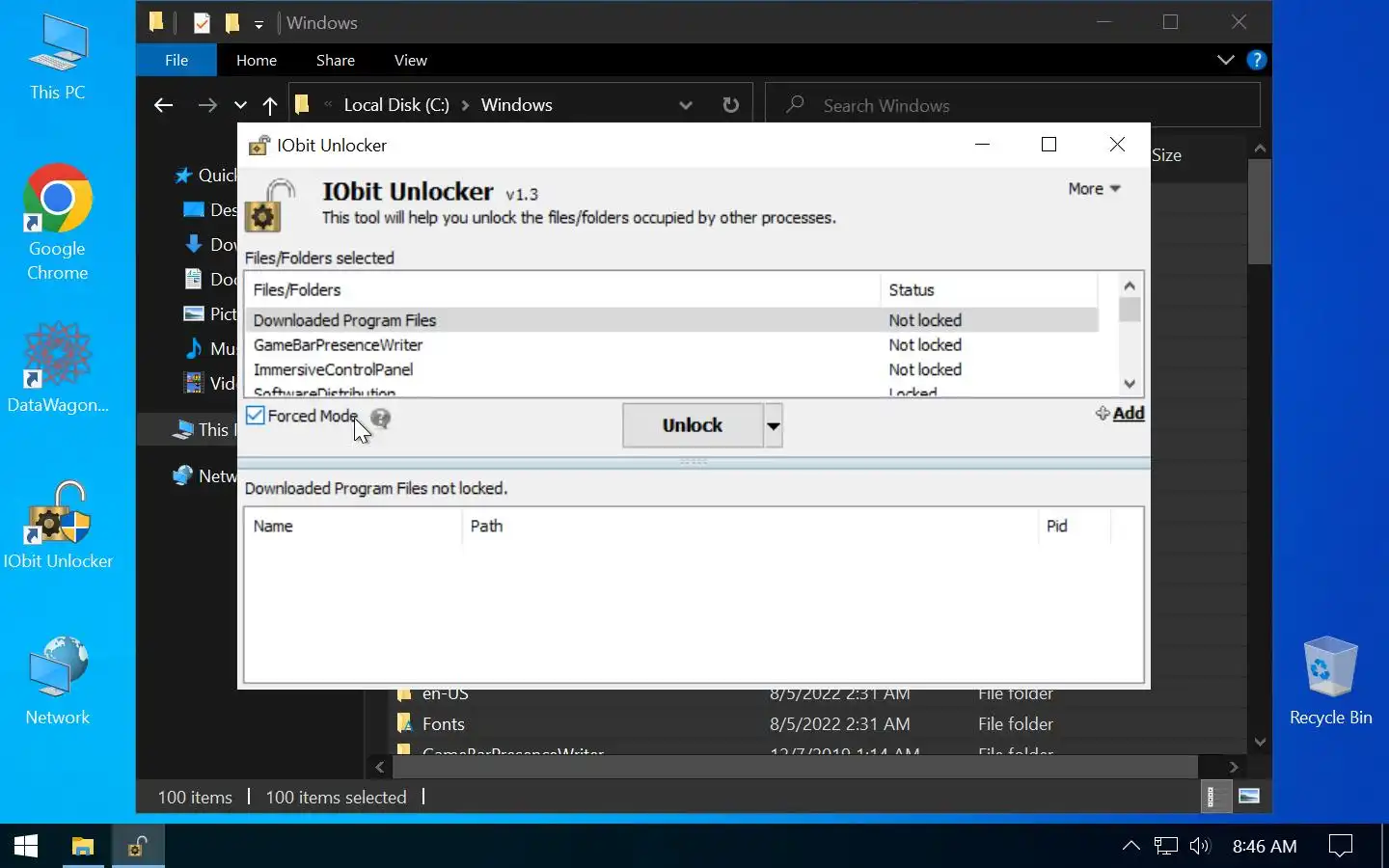
Task: Open the recent locations dropdown in Explorer
Action: 240,105
